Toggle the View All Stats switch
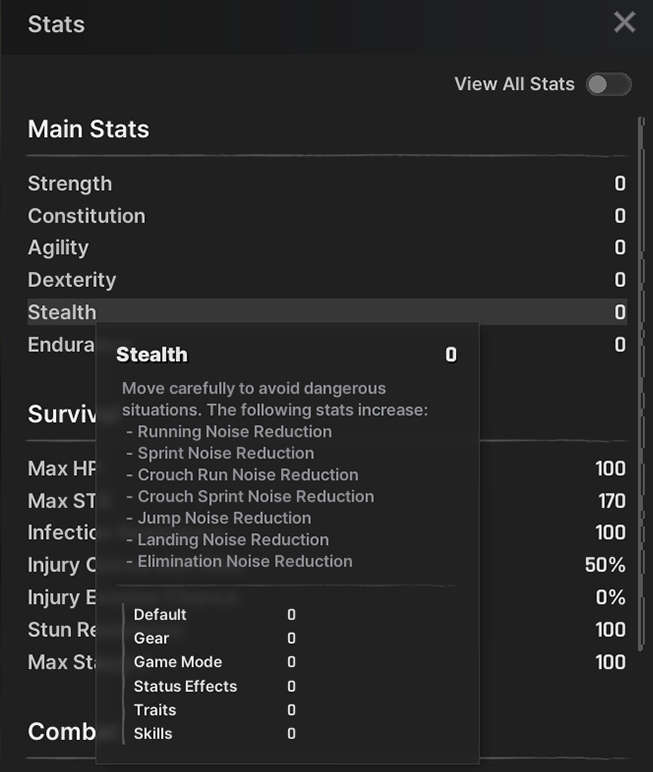 (609, 84)
